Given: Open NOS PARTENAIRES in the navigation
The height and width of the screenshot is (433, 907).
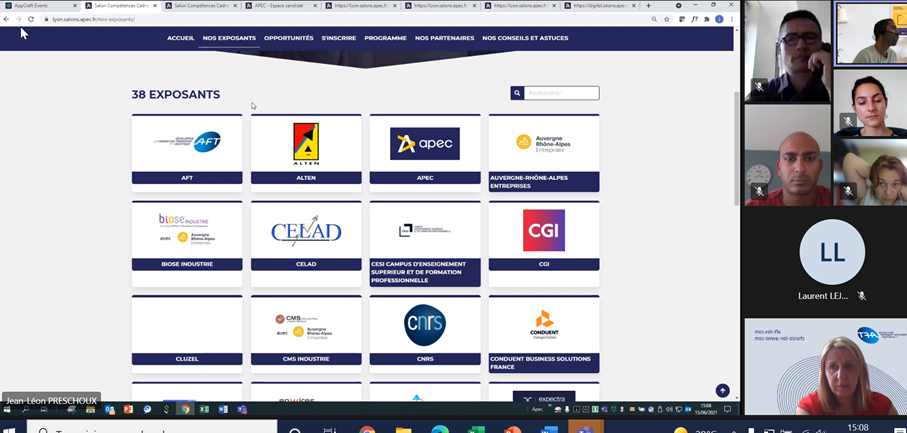Looking at the screenshot, I should 444,38.
